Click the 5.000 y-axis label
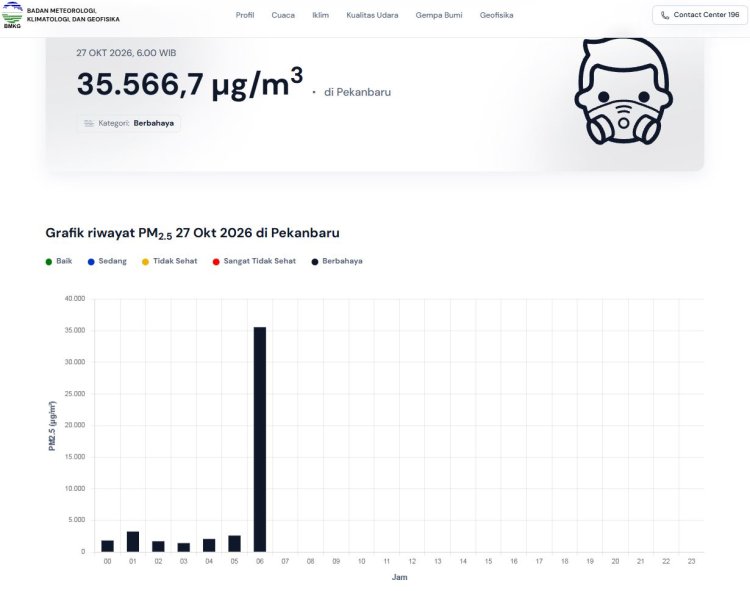Viewport: 750px width, 591px height. [x=77, y=520]
